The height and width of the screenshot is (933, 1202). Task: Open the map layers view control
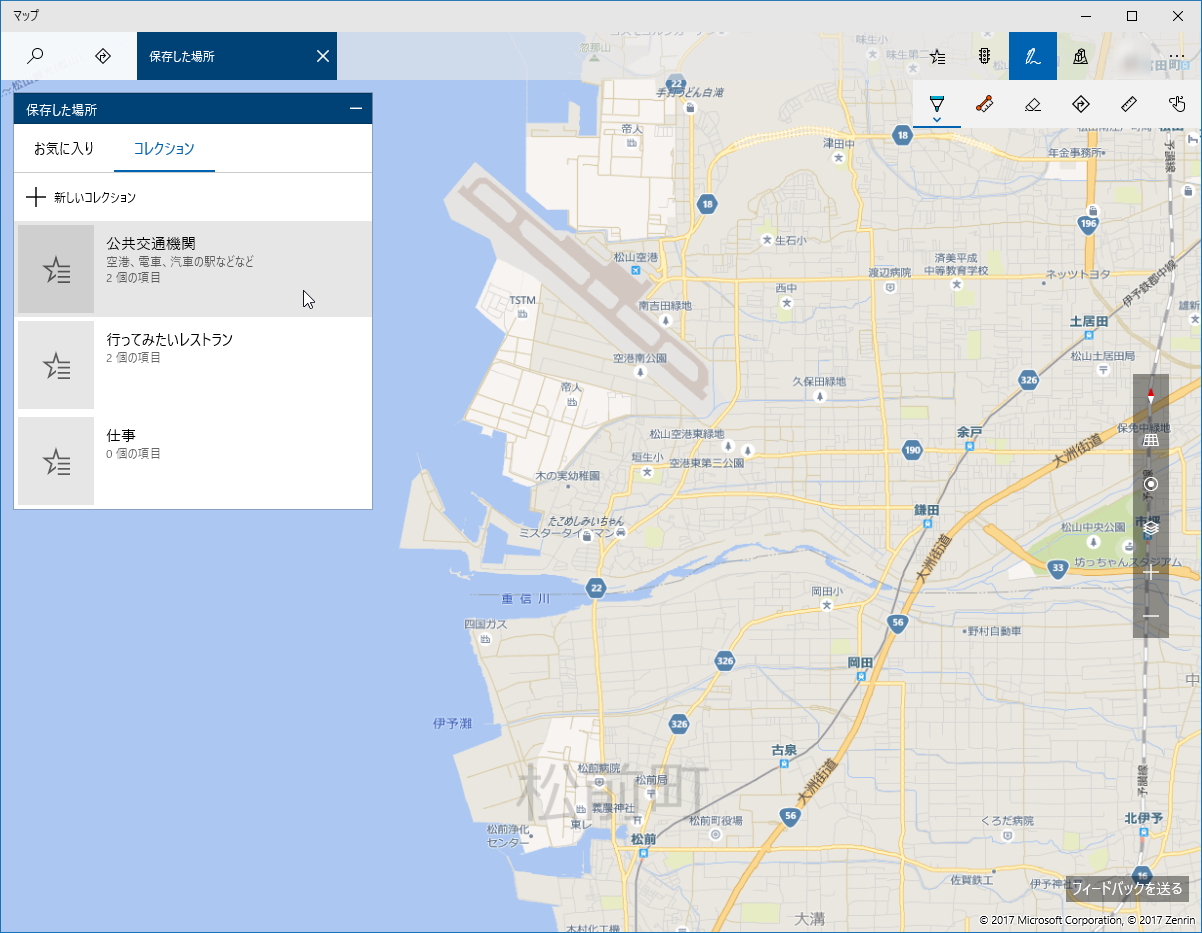(1151, 528)
